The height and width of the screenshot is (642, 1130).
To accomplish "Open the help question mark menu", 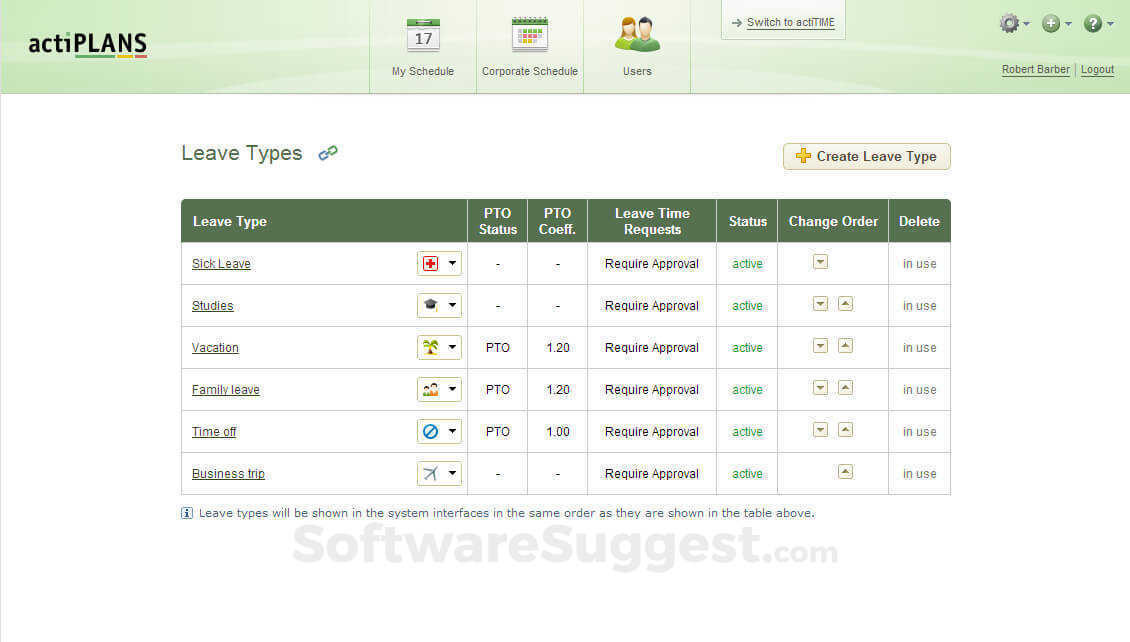I will pyautogui.click(x=1095, y=23).
